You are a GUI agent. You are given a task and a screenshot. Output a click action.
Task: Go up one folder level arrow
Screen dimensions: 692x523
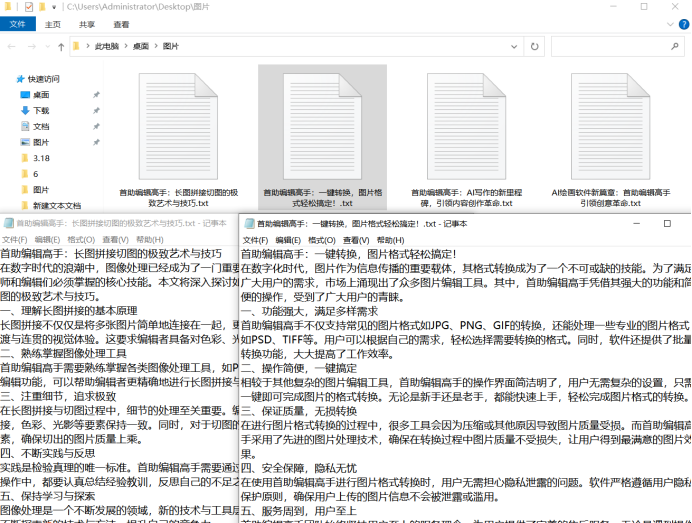(61, 47)
